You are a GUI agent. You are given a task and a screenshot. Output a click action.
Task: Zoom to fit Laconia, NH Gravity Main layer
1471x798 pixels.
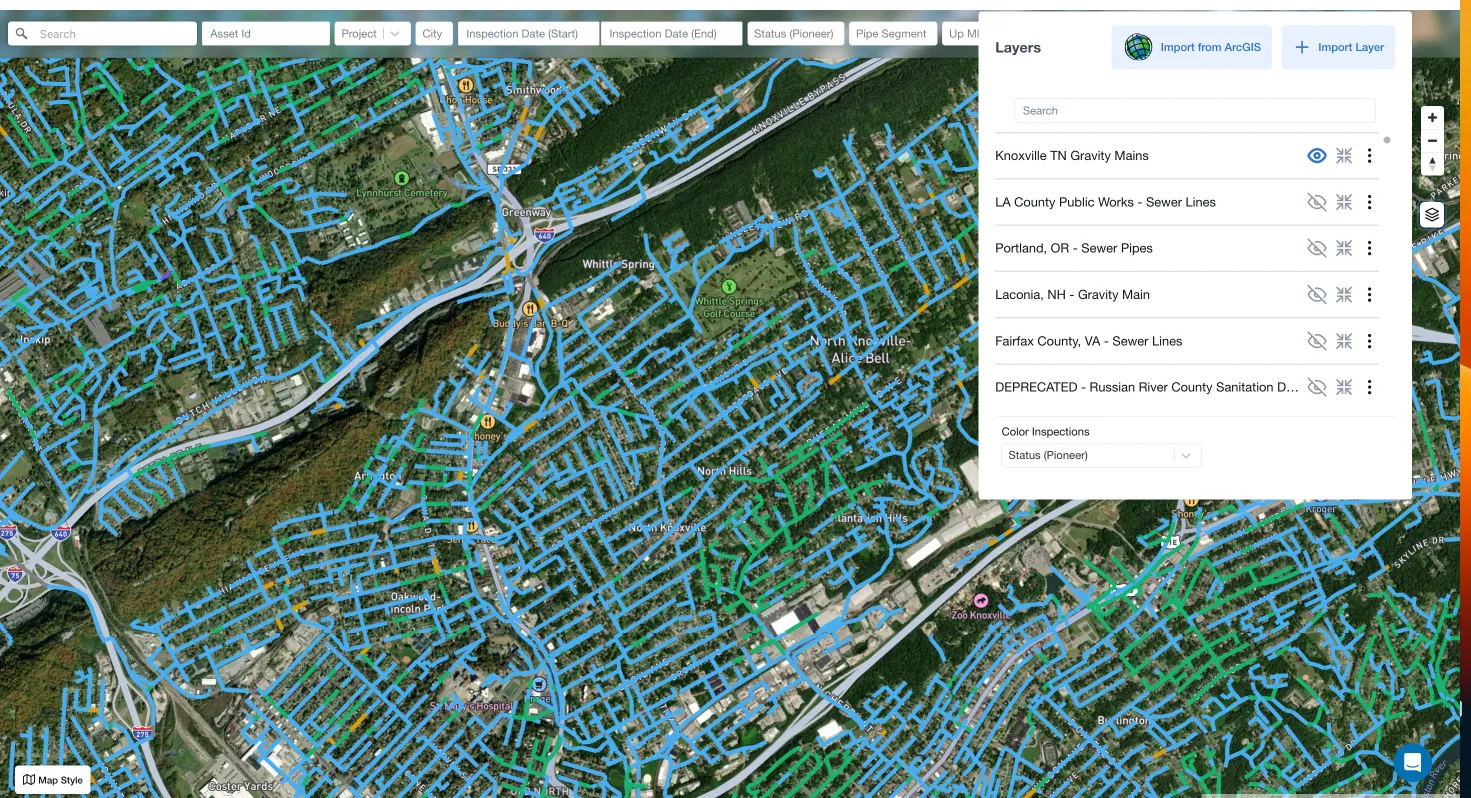(1344, 295)
